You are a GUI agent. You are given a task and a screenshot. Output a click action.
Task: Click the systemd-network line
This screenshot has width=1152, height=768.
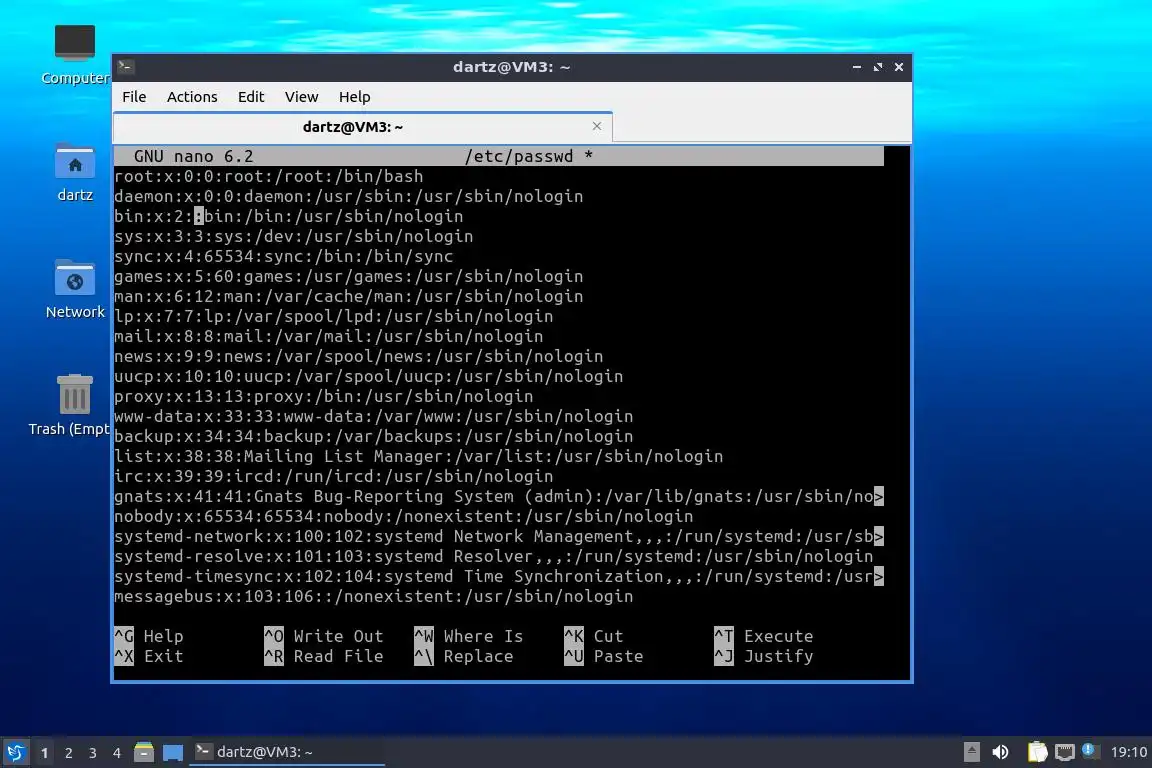pos(499,536)
